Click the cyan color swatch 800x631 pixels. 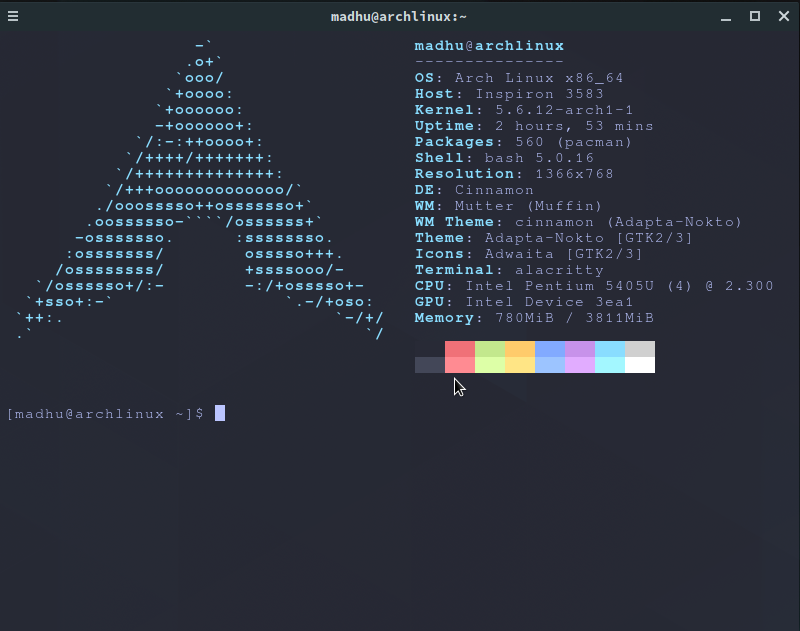(610, 357)
